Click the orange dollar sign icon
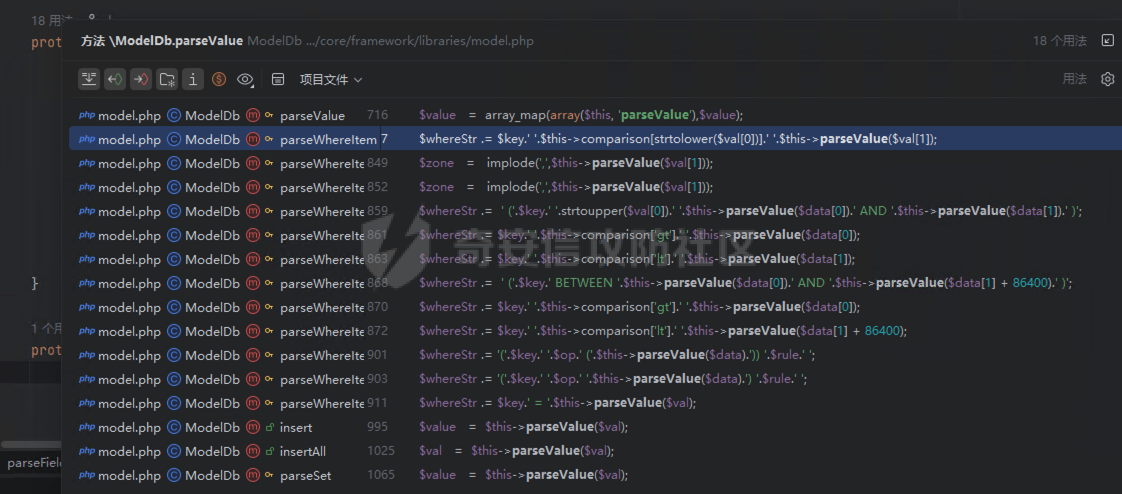Viewport: 1122px width, 494px height. coord(219,79)
